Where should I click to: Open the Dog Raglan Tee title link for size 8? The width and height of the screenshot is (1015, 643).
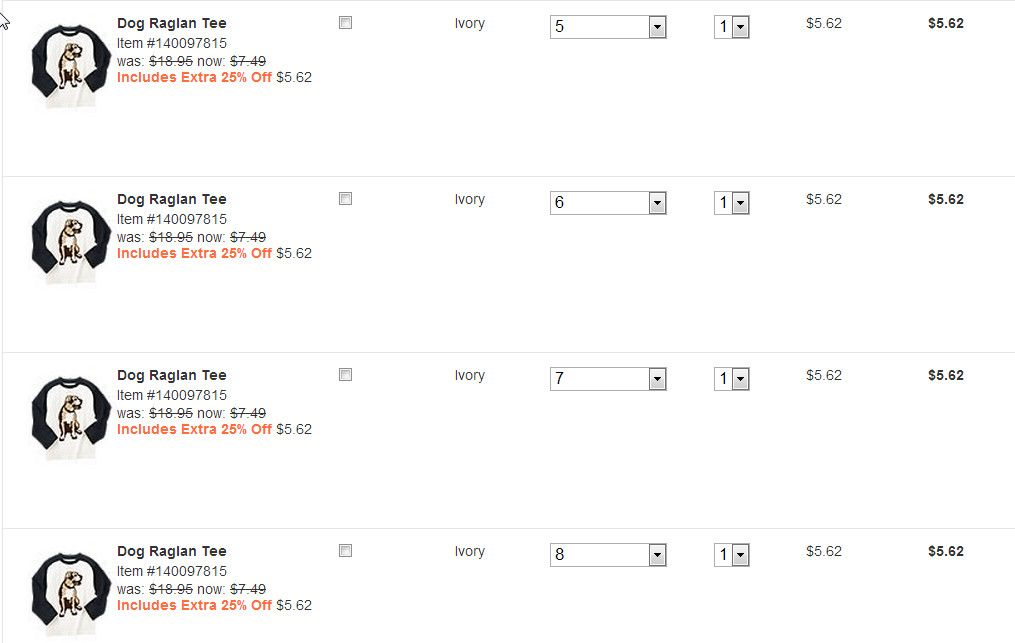coord(172,551)
